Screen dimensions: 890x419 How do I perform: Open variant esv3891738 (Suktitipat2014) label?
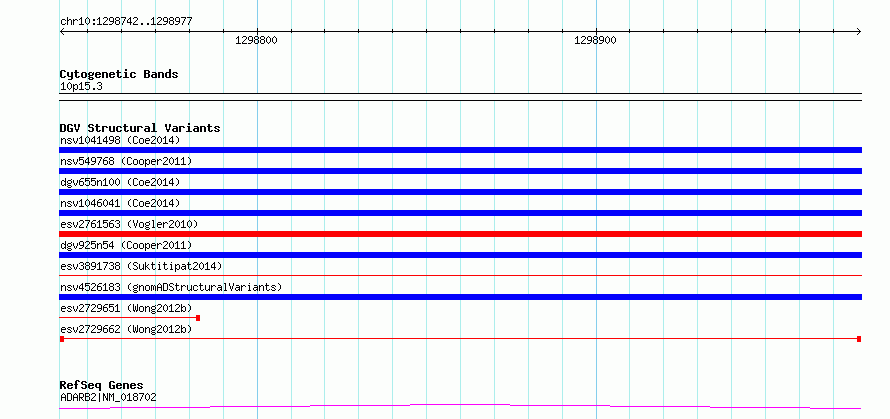pos(141,266)
